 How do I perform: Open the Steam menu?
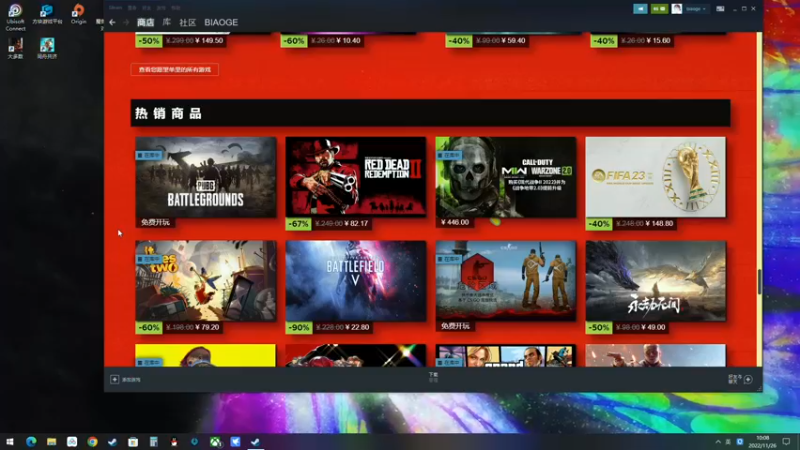click(x=115, y=8)
